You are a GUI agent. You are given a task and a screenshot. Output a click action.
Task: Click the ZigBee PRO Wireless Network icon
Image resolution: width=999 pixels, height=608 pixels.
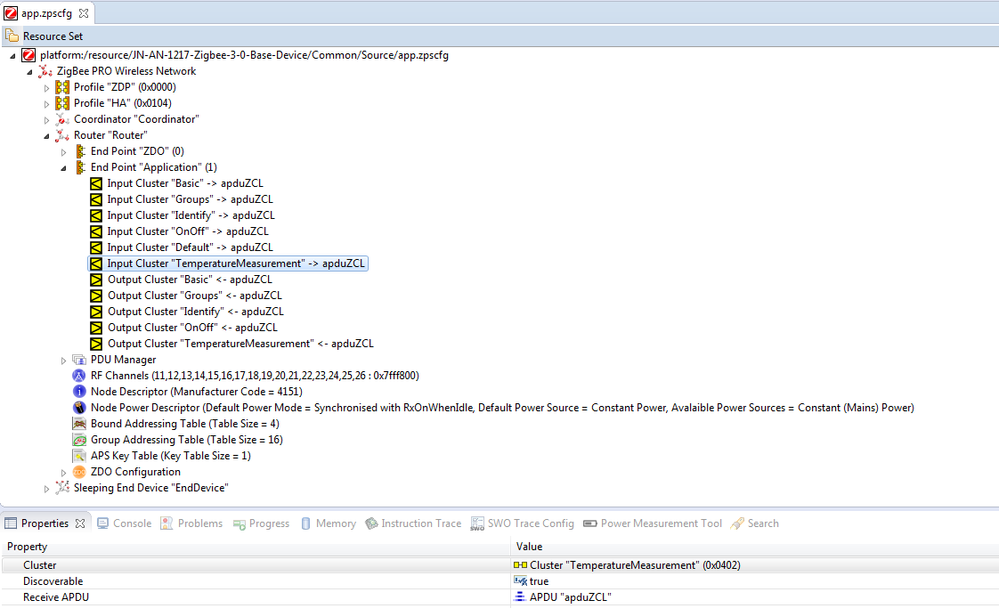pyautogui.click(x=45, y=71)
